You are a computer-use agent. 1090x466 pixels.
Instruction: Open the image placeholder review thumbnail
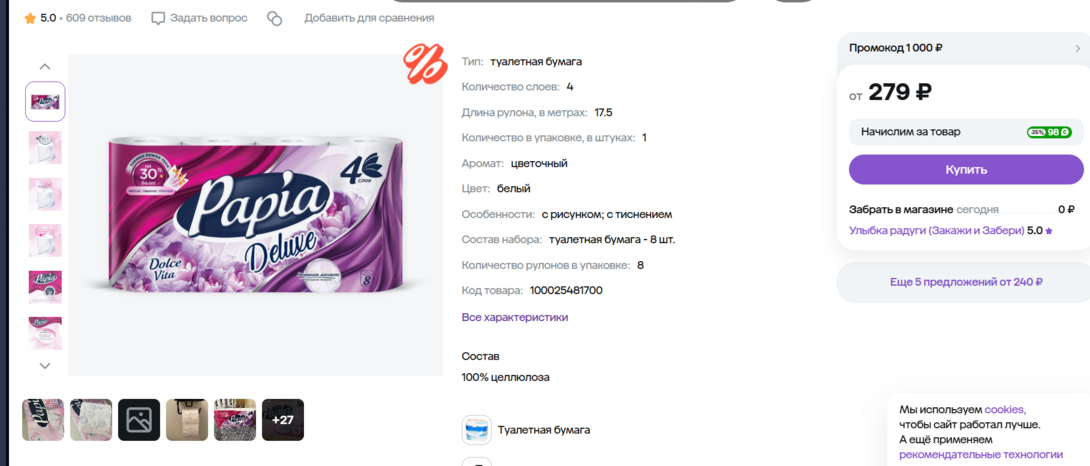[x=139, y=419]
